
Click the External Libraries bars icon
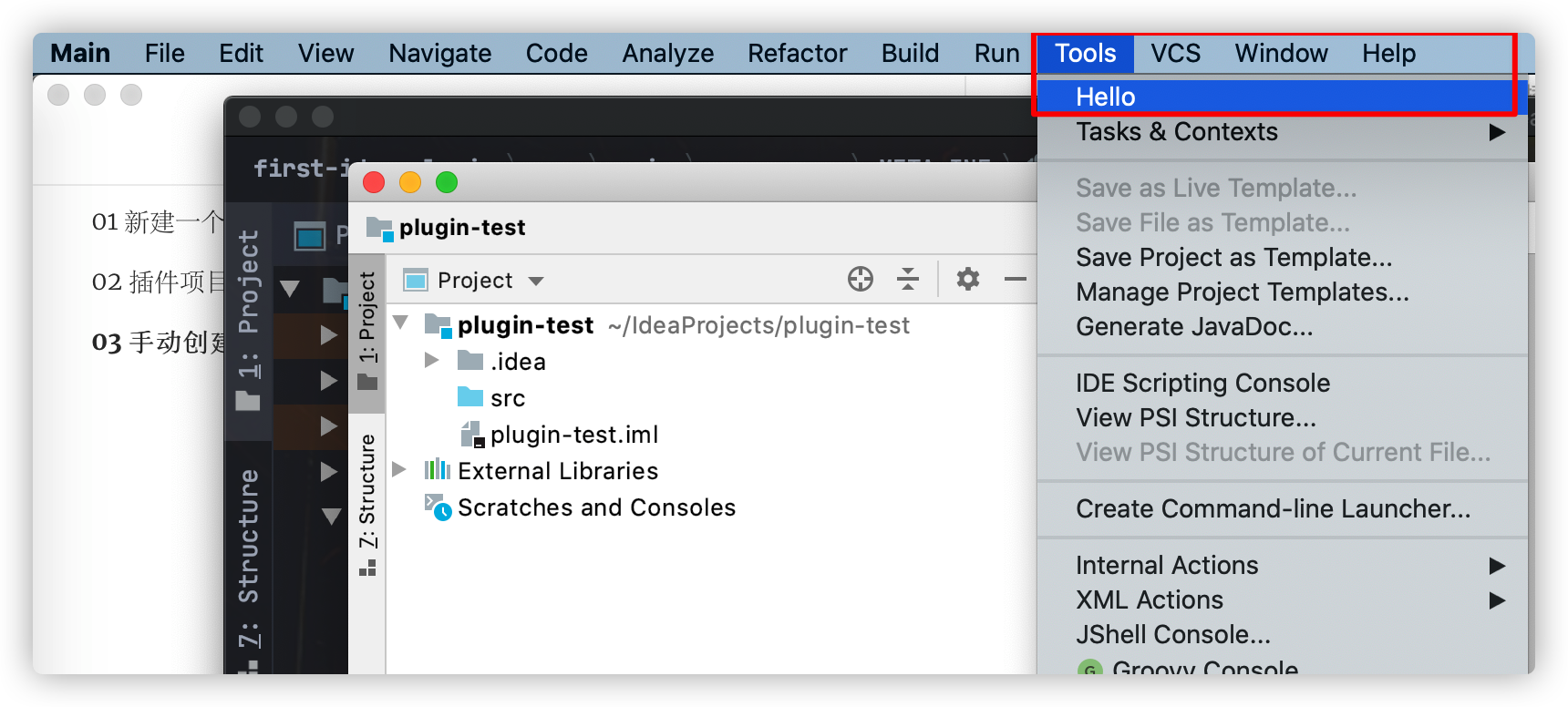pos(438,470)
